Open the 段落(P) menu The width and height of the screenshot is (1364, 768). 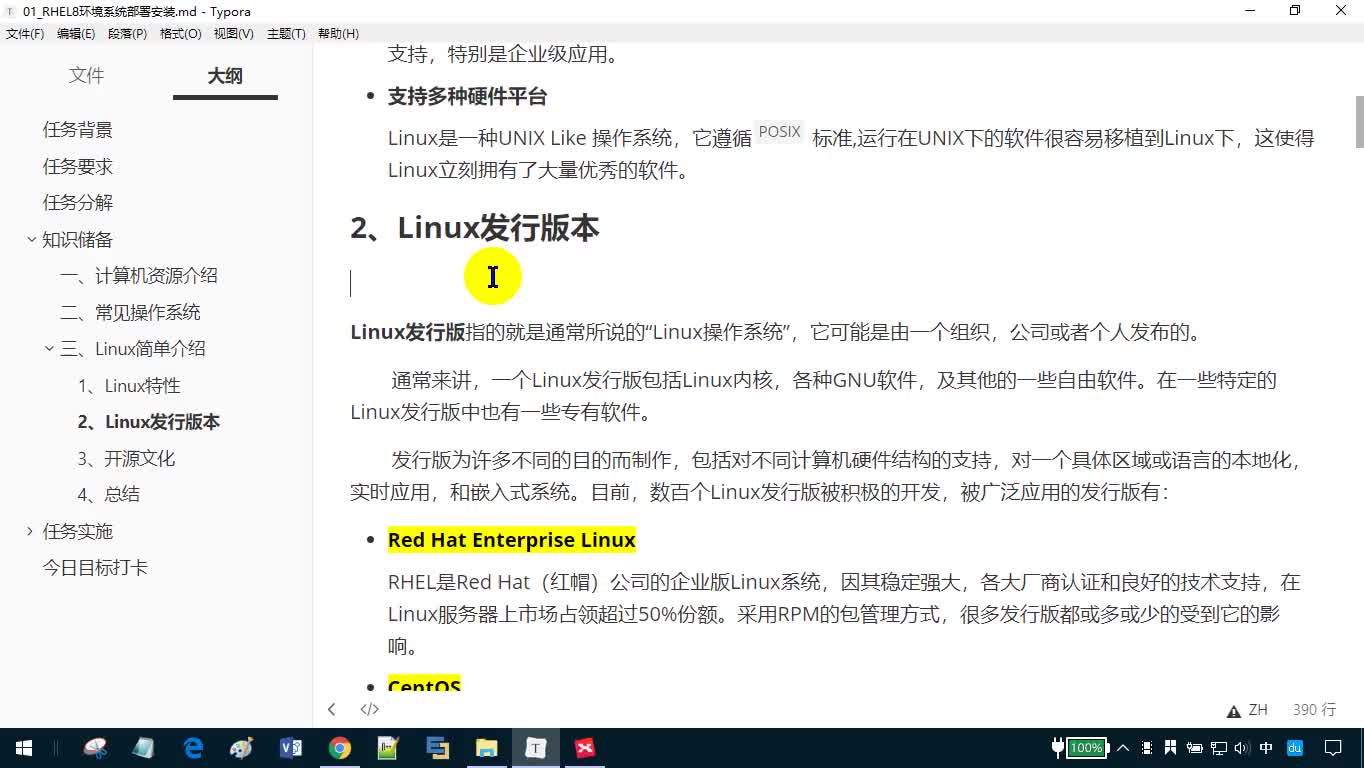(127, 33)
